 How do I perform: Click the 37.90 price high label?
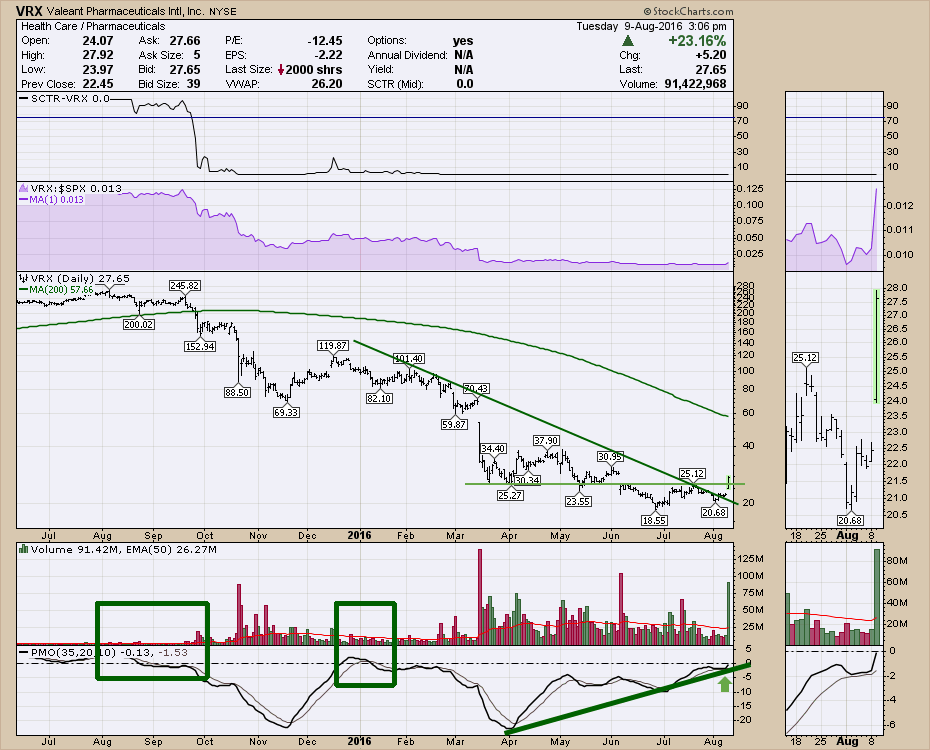coord(546,441)
